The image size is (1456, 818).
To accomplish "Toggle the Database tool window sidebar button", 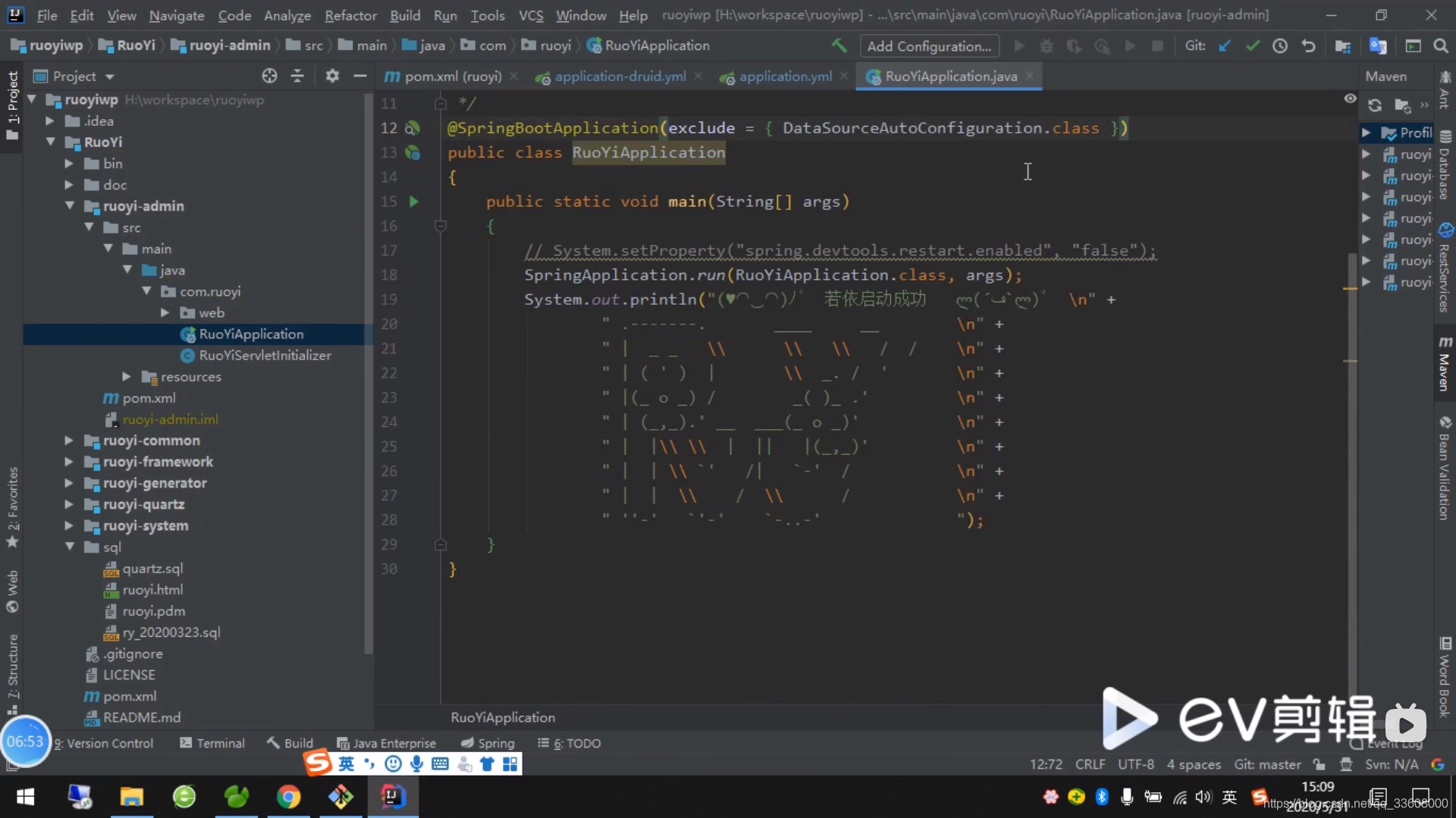I will click(x=1445, y=165).
